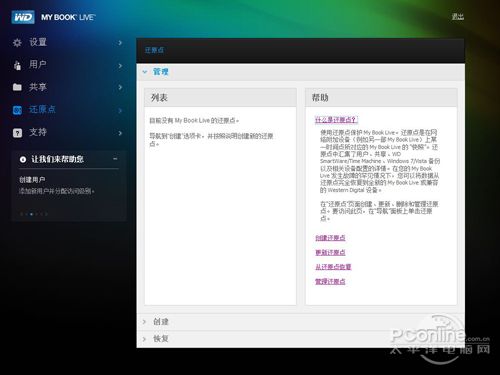
Task: Collapse the 管理 section chevron
Action: click(x=145, y=72)
